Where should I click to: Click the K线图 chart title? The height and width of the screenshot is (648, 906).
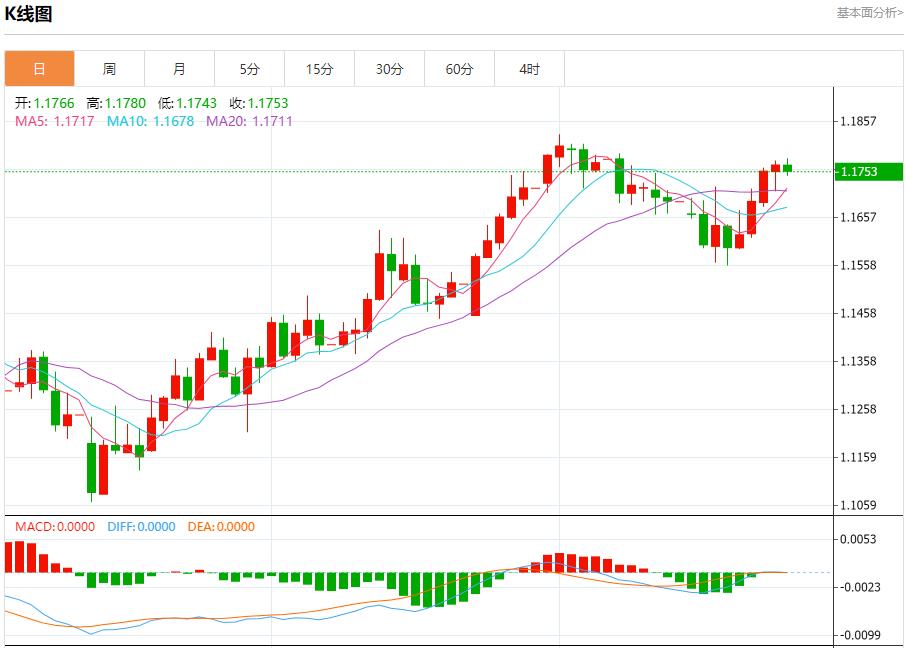(31, 14)
